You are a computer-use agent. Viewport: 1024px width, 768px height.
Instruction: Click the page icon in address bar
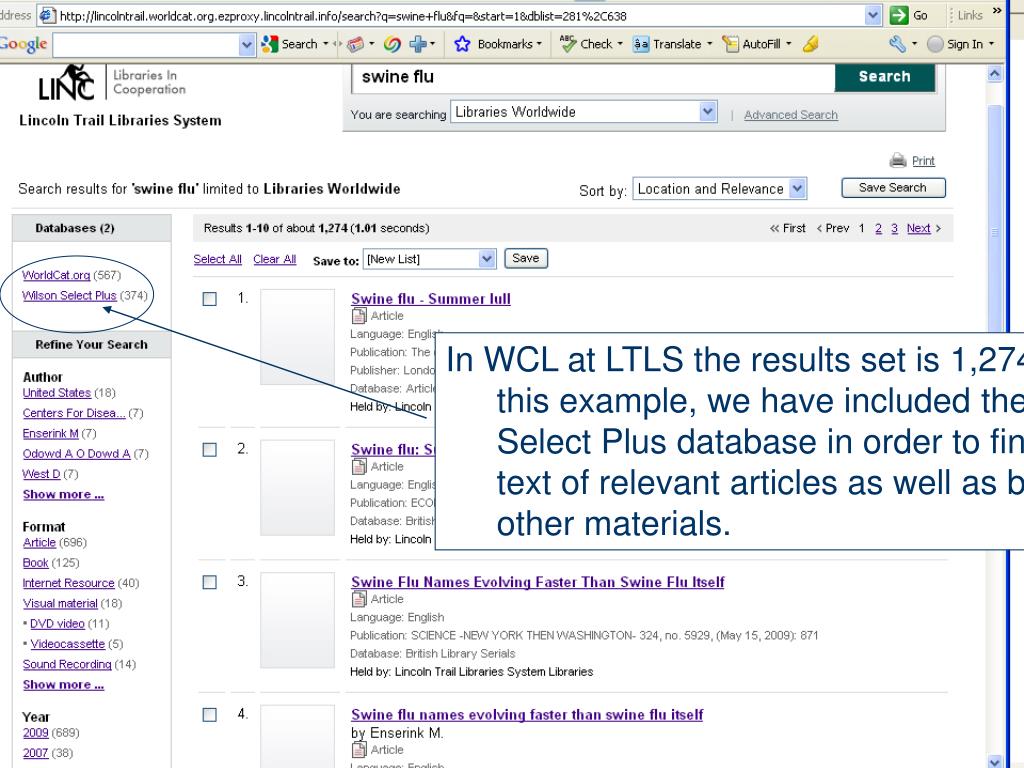tap(47, 16)
